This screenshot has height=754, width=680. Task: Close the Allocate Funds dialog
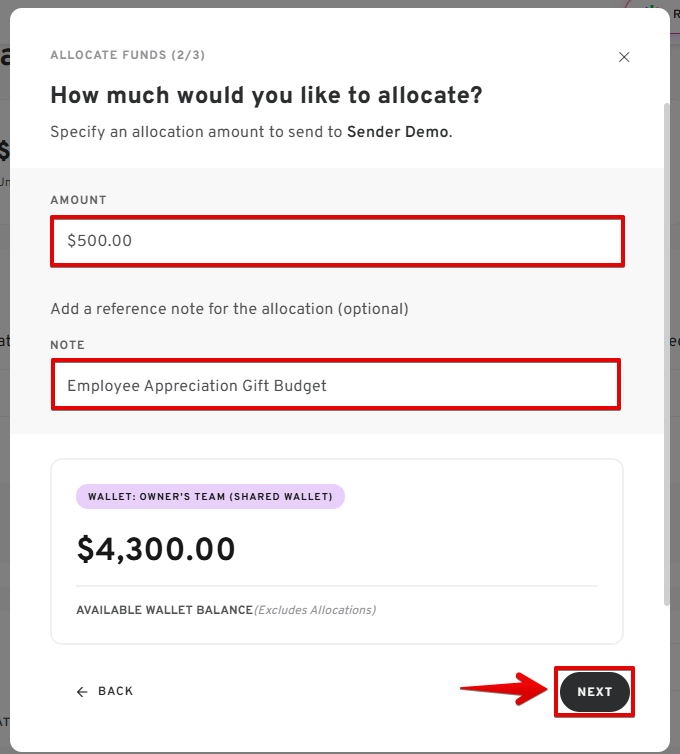pos(624,57)
